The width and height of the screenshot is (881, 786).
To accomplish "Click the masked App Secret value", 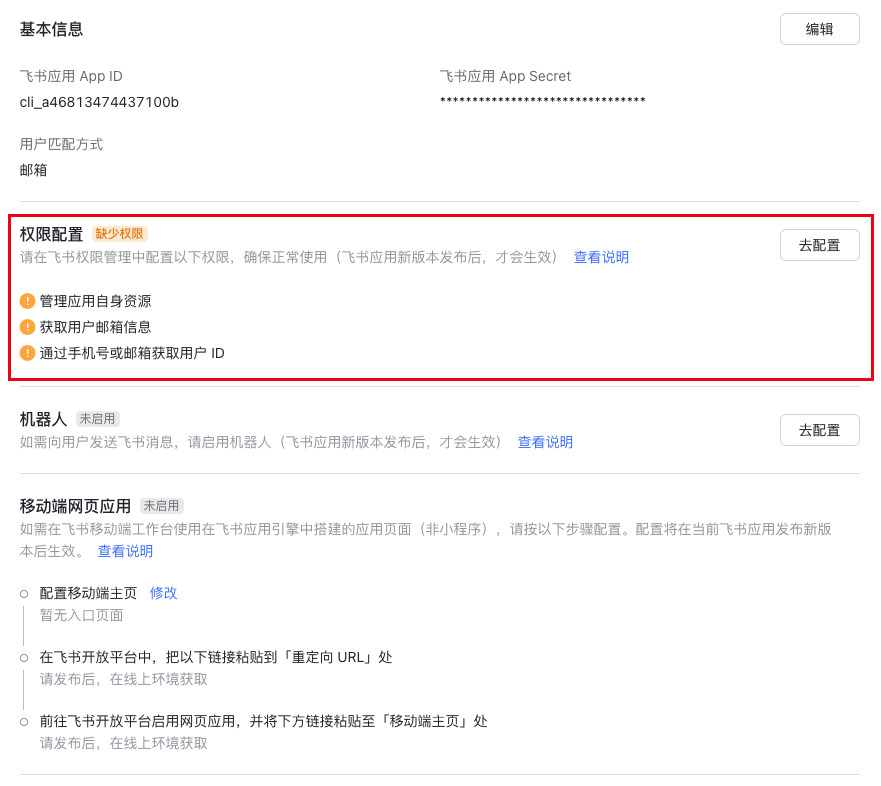I will [x=542, y=102].
